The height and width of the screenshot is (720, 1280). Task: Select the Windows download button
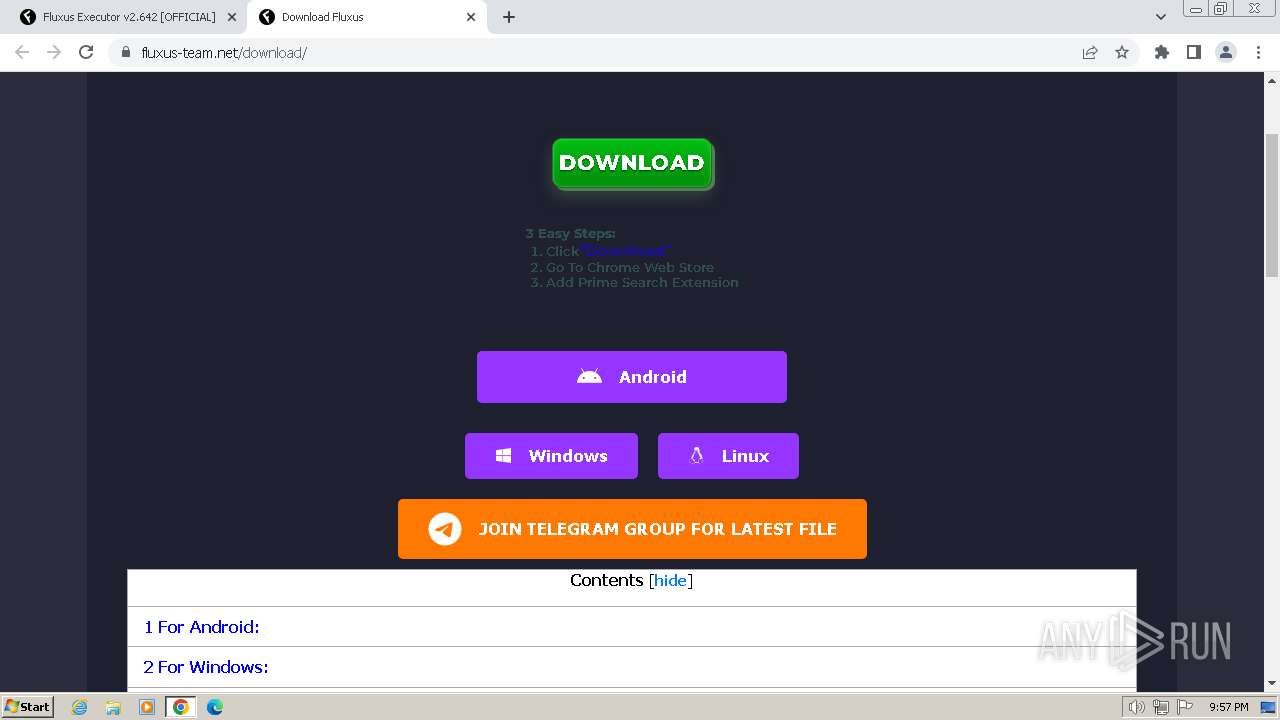pos(551,456)
